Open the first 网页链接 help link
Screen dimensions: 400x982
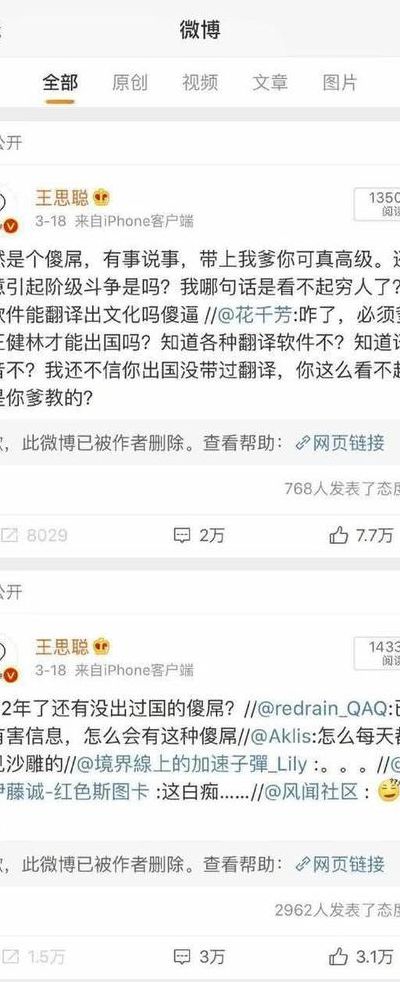(340, 443)
